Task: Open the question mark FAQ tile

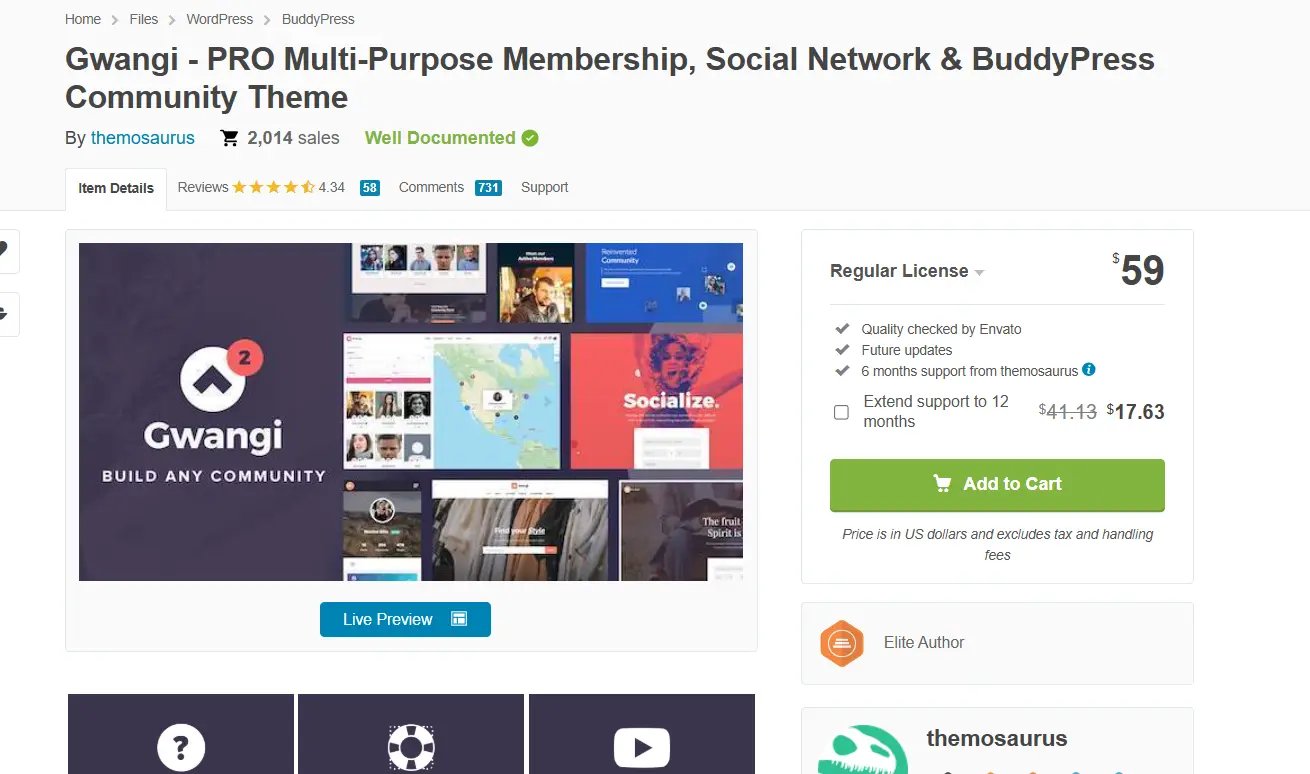Action: click(x=180, y=747)
